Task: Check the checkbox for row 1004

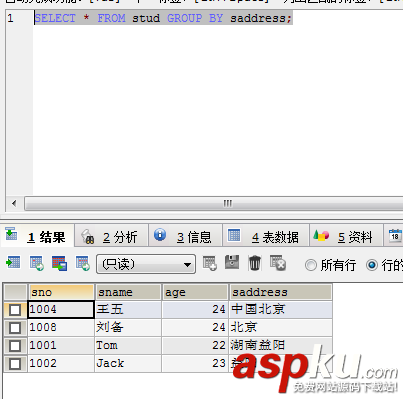Action: [x=15, y=310]
